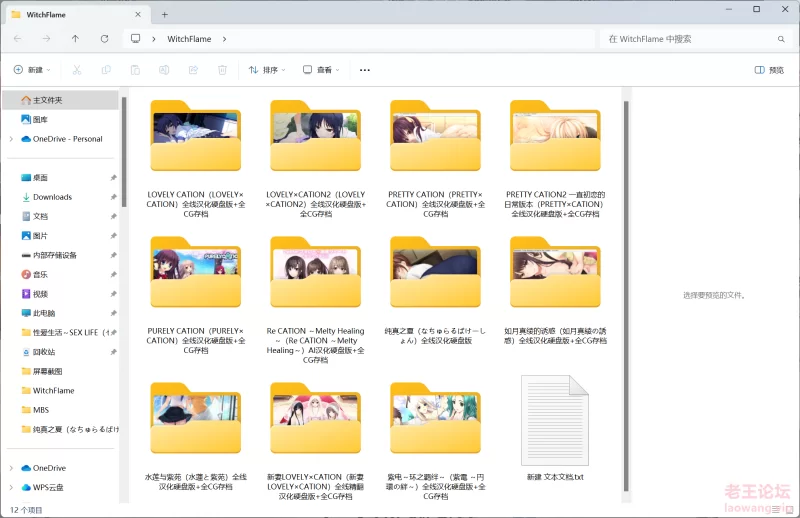Close the WitchFlame tab

point(138,15)
